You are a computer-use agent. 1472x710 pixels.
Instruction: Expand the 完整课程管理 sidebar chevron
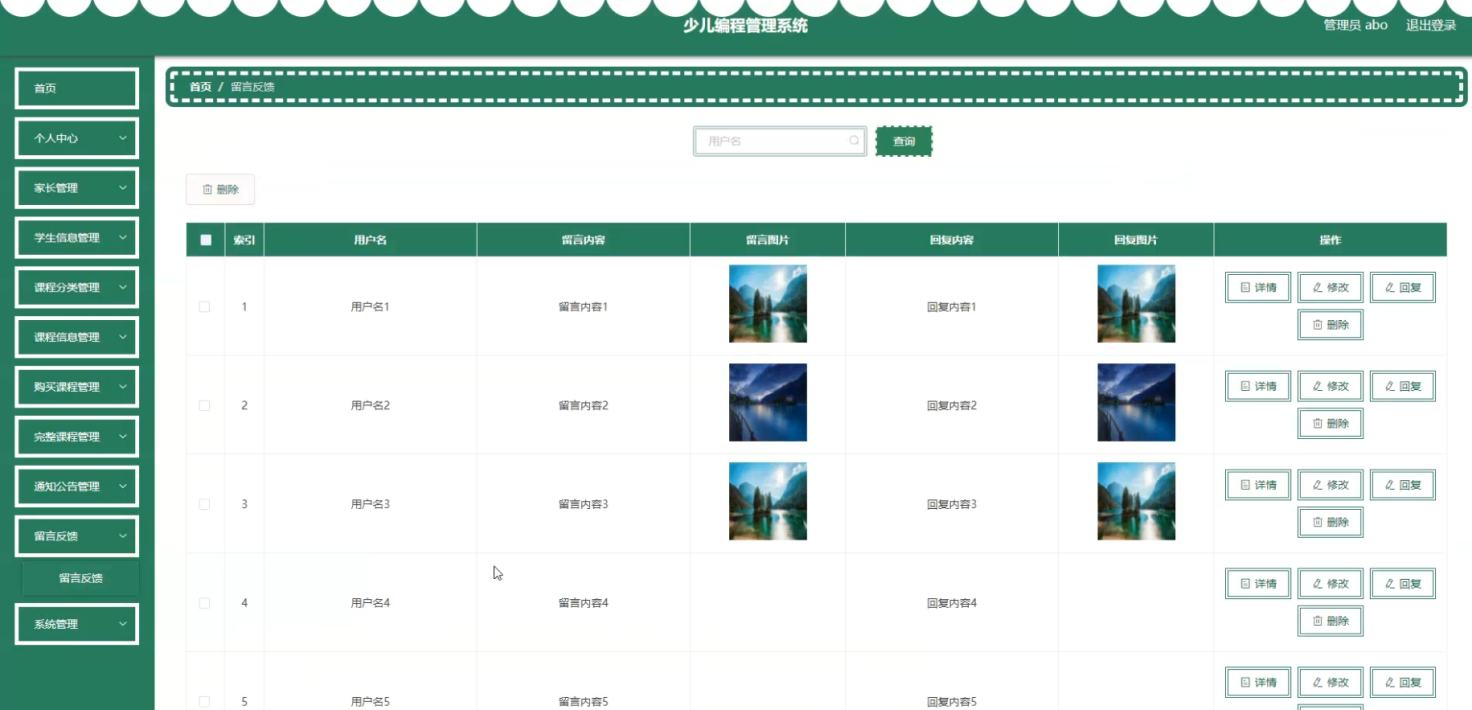coord(123,437)
